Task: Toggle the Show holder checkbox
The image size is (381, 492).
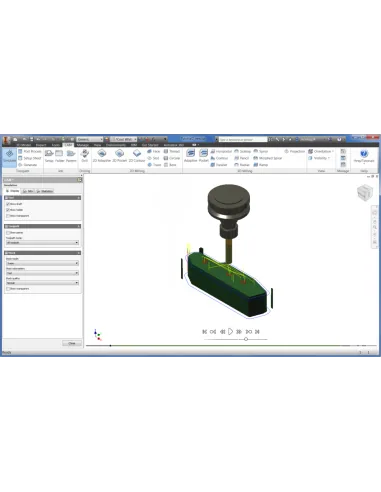Action: pyautogui.click(x=8, y=210)
